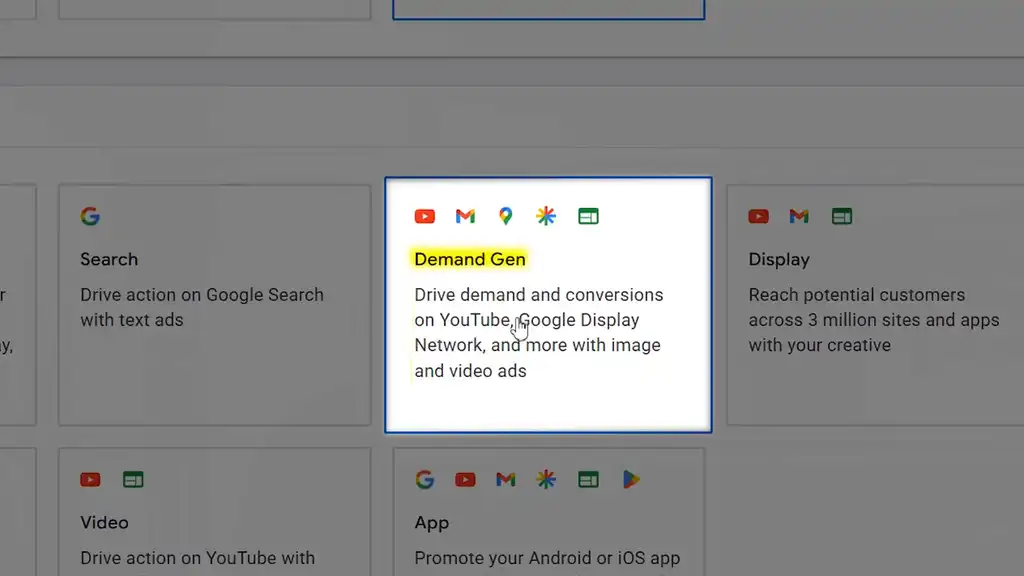Pick the Video campaign type card
1024x576 pixels.
click(x=215, y=512)
